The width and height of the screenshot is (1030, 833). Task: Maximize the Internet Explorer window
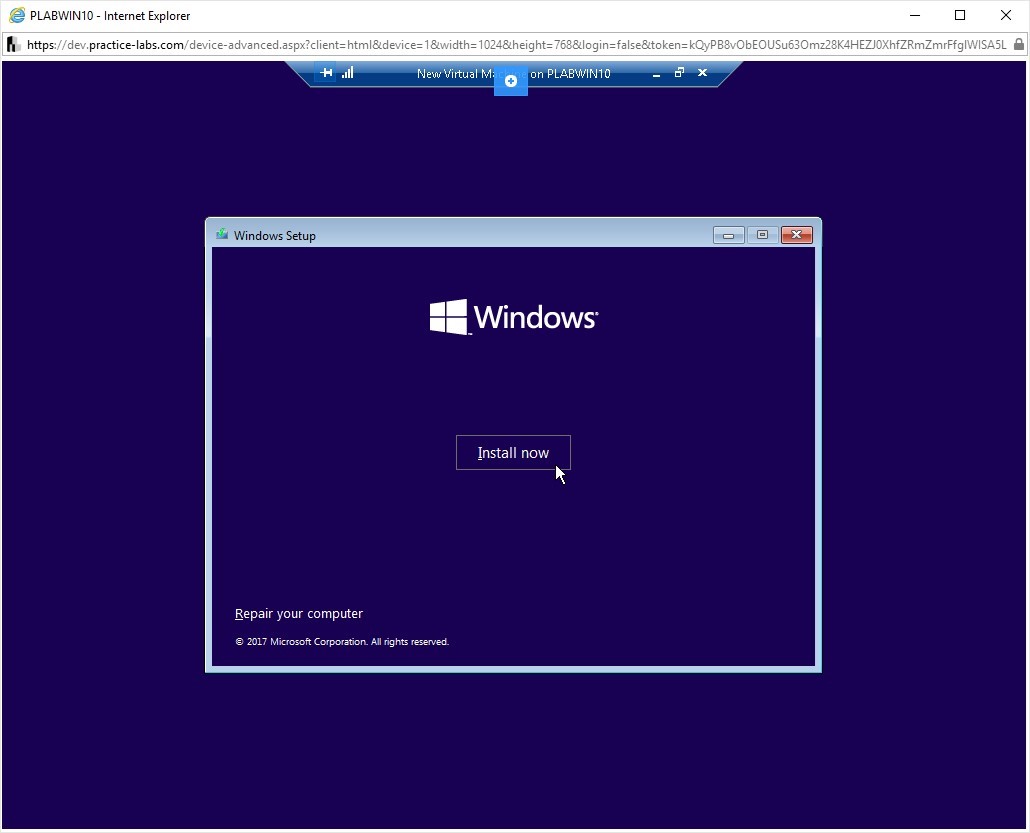coord(960,15)
